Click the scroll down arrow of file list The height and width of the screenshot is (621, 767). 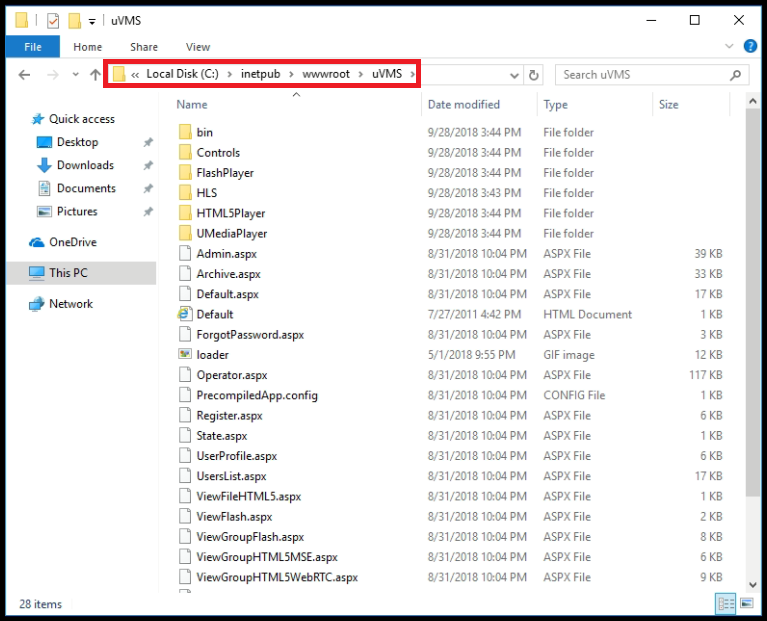click(753, 585)
